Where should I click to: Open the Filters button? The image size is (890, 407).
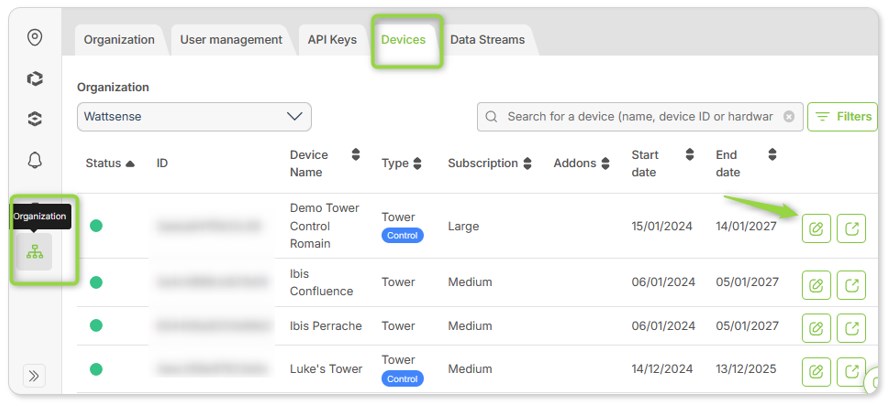pos(842,116)
